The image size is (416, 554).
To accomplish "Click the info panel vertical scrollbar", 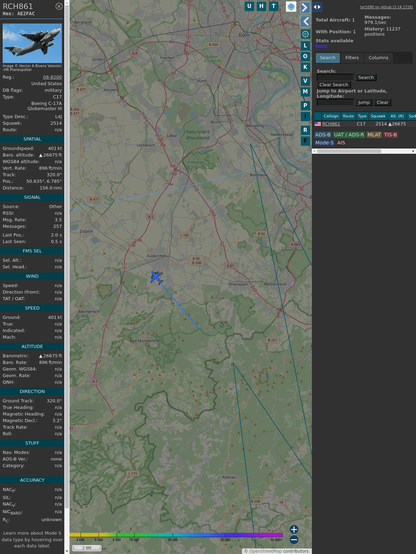I will (x=67, y=276).
